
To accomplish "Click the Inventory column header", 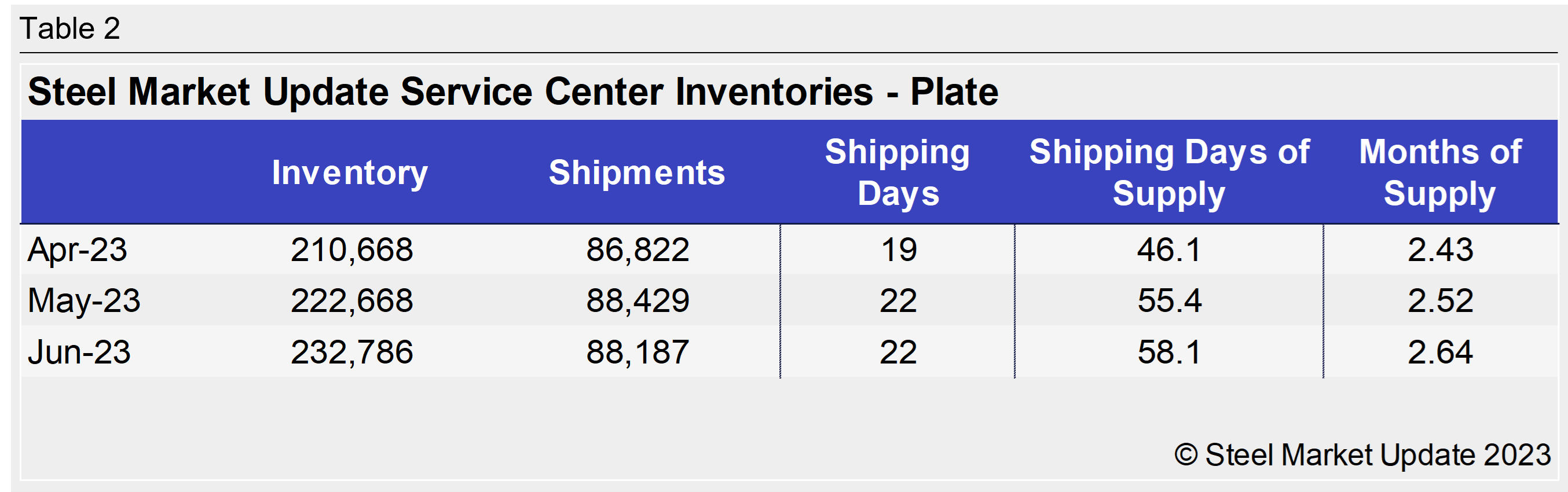I will pyautogui.click(x=350, y=172).
